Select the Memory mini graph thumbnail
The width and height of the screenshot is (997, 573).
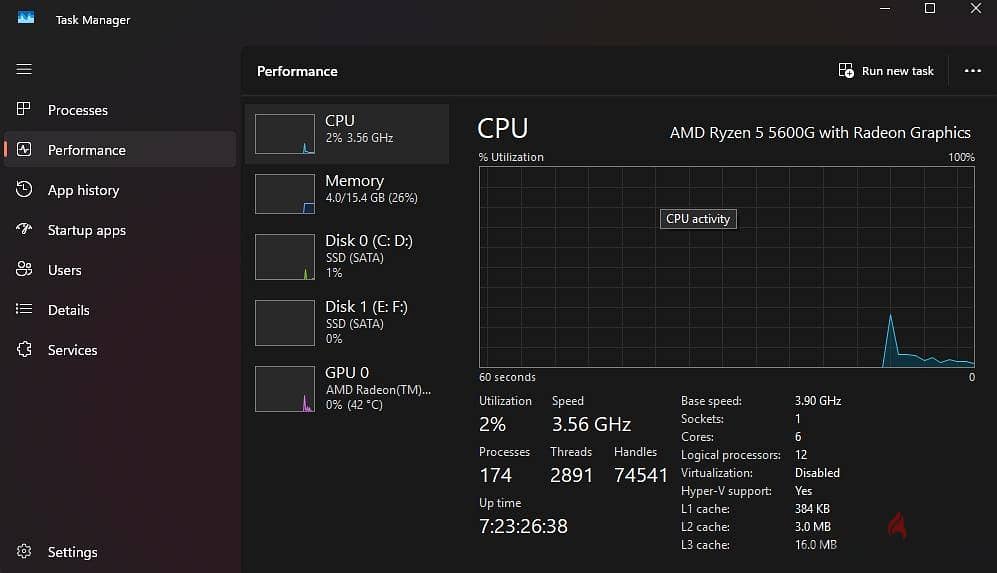click(x=285, y=194)
